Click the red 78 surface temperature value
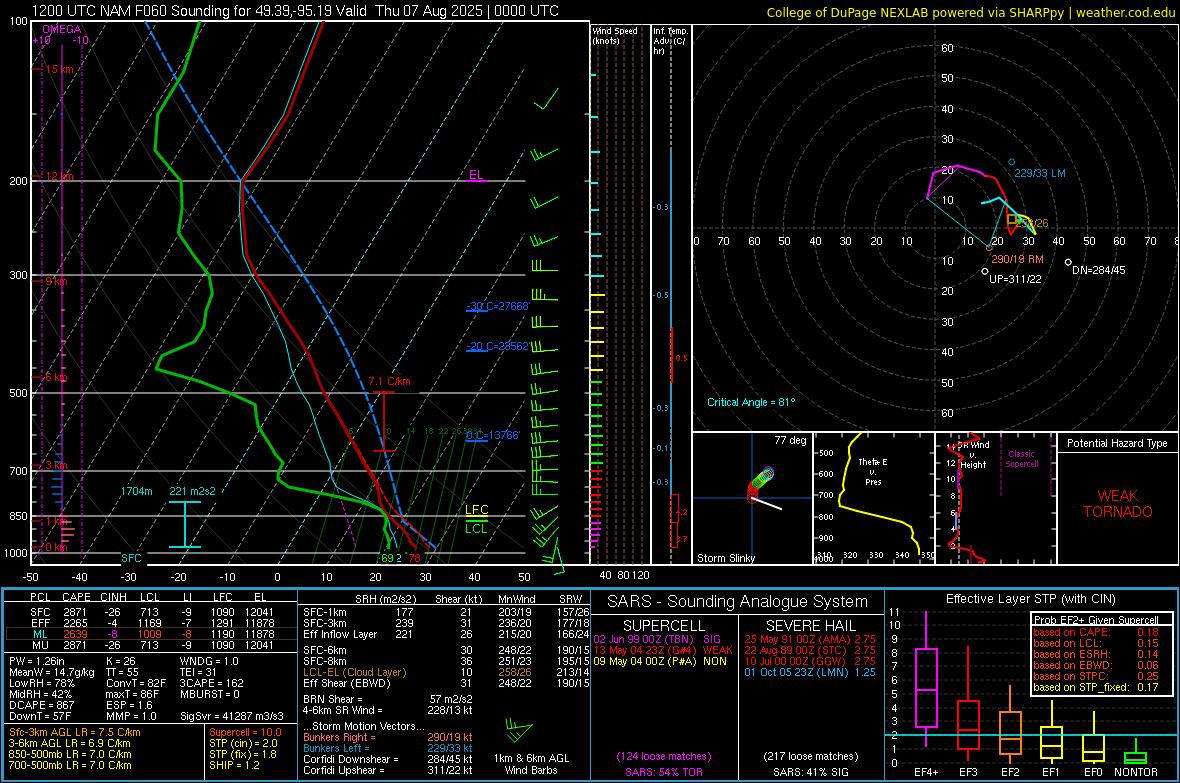 coord(415,558)
